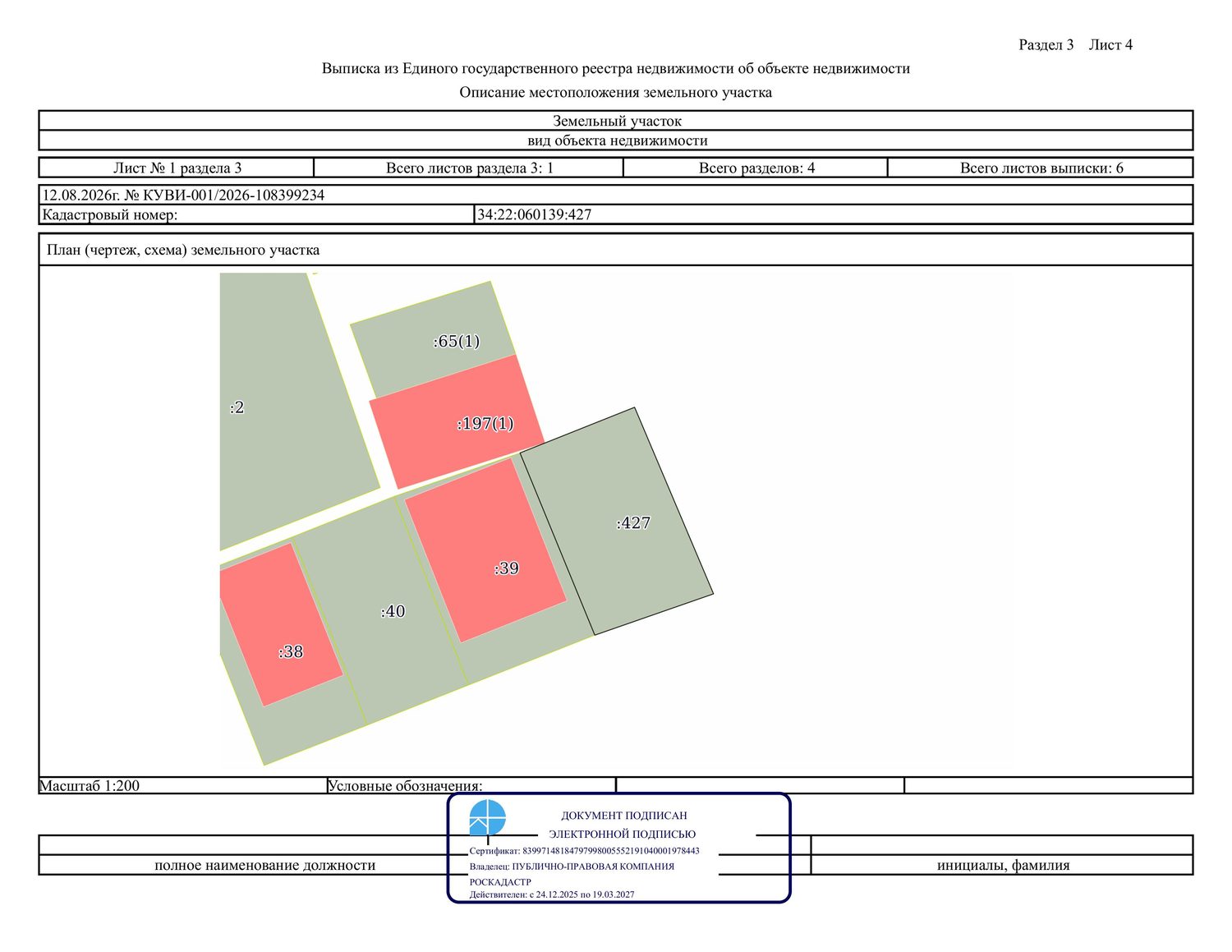The width and height of the screenshot is (1232, 952).
Task: Click the 'вид объекта недвижимости' caption
Action: (x=617, y=140)
